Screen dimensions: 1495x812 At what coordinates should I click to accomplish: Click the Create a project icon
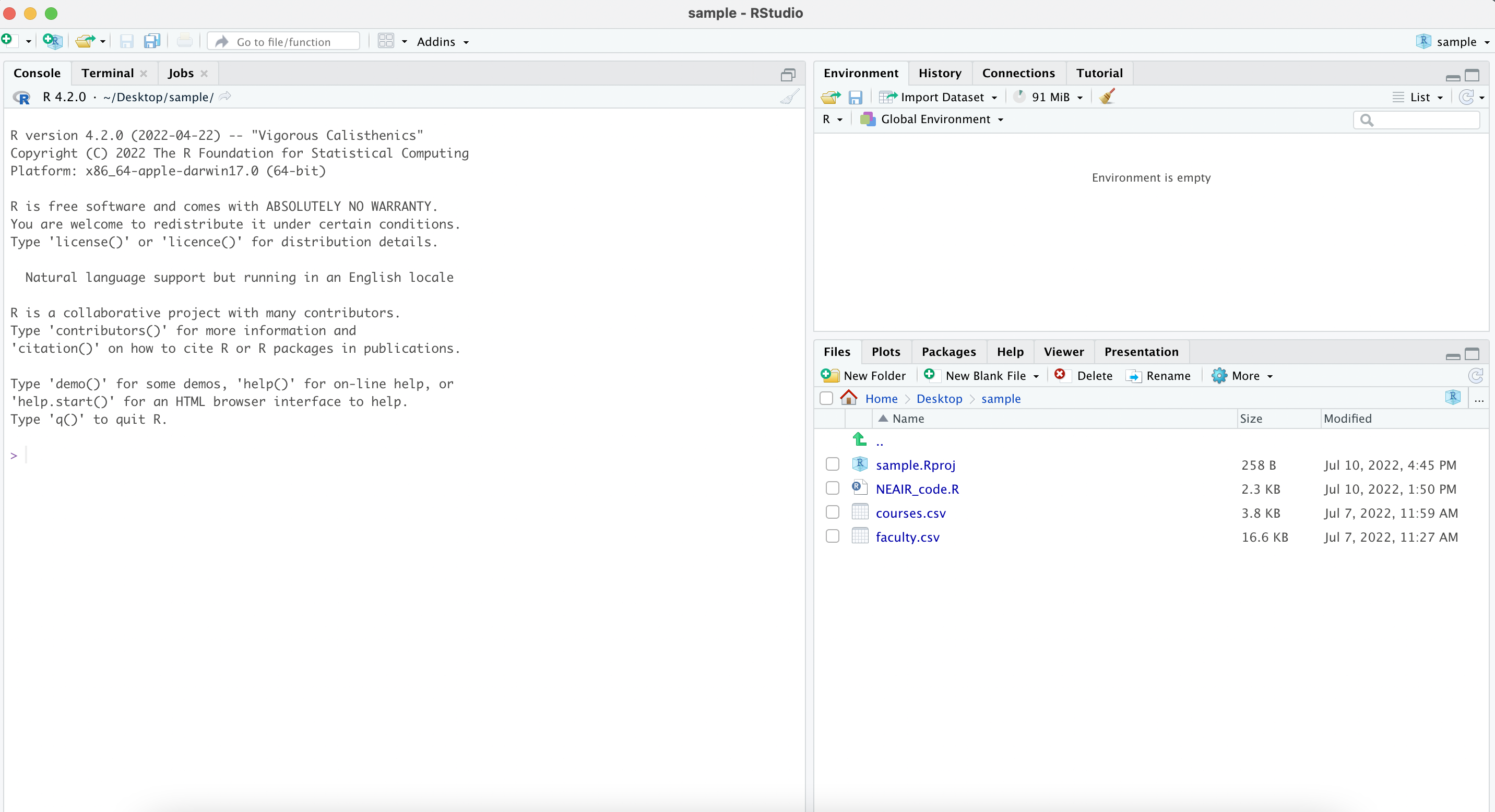(52, 41)
